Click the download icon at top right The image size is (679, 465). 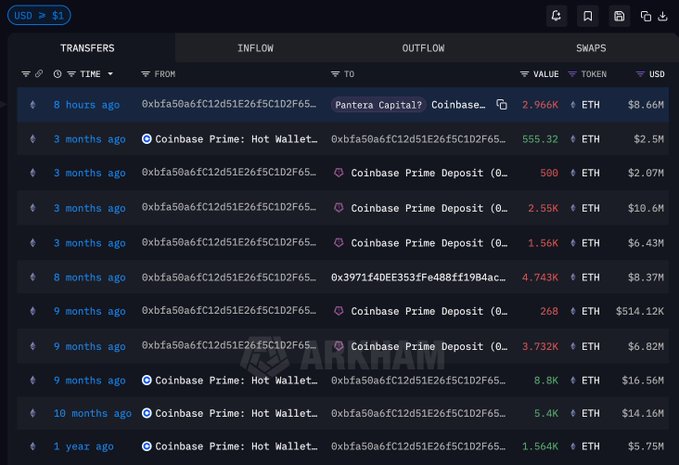point(663,16)
